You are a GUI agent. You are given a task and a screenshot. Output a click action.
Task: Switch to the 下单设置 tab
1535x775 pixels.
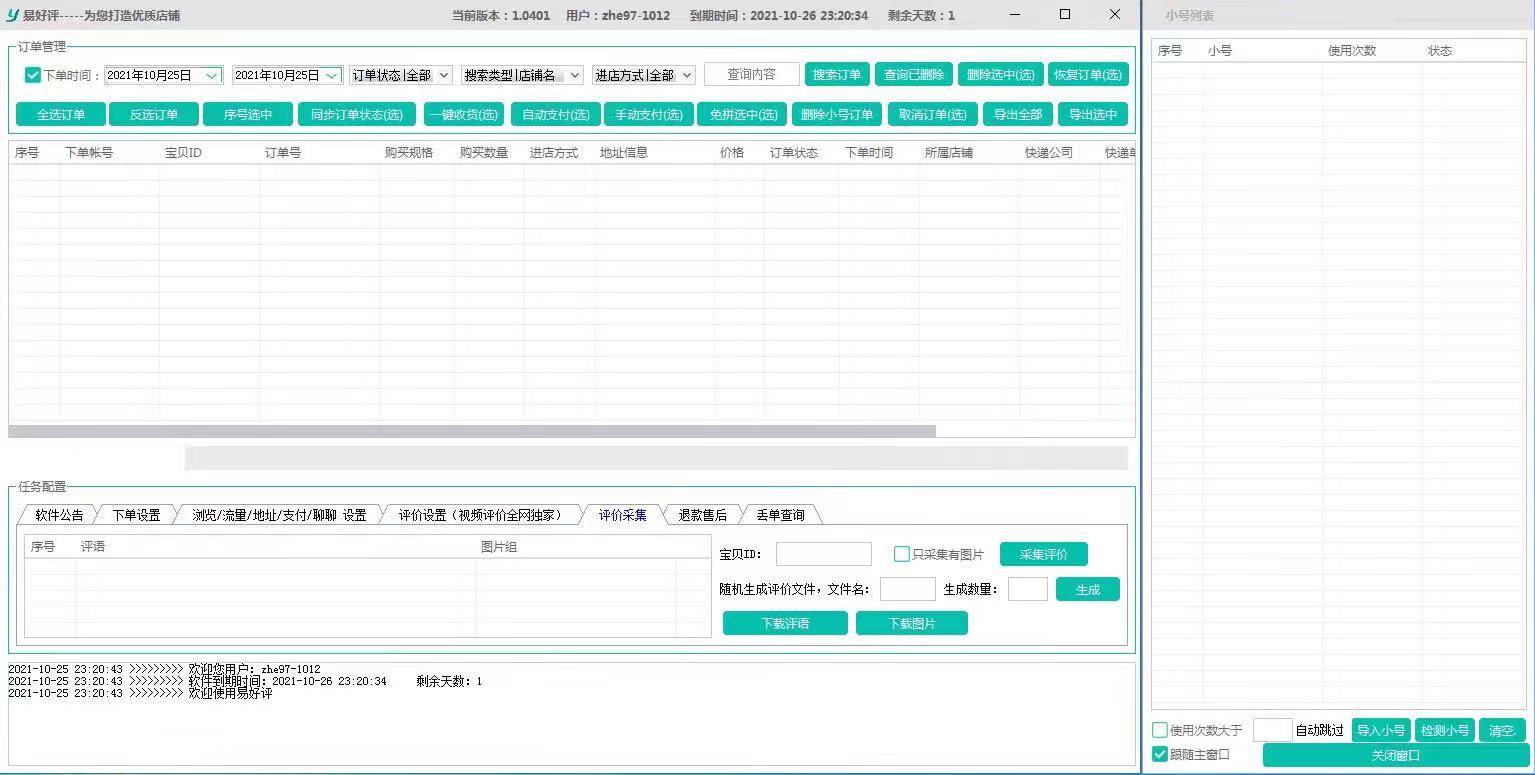(x=136, y=515)
